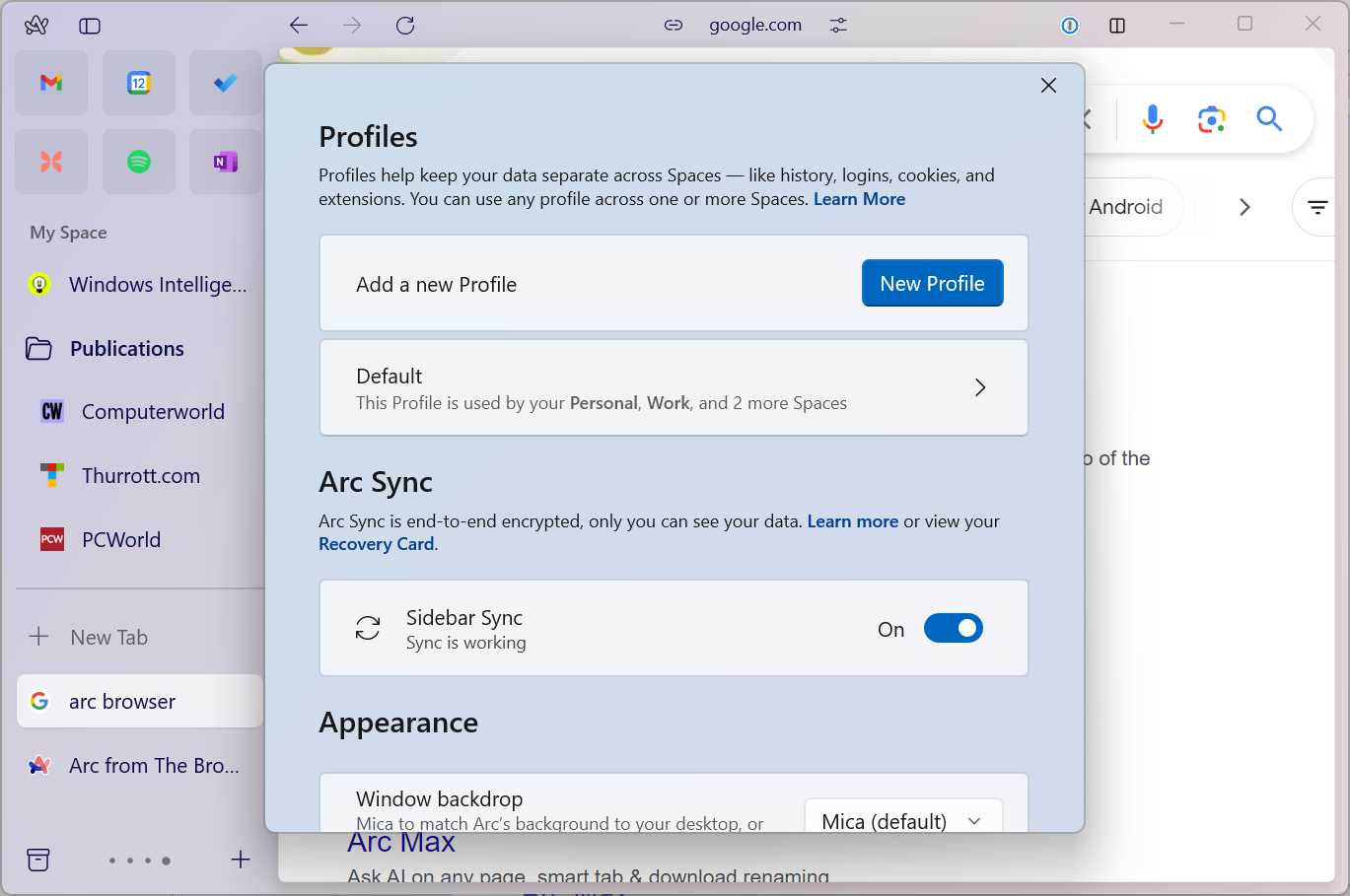The image size is (1350, 896).
Task: Click the reload page icon
Action: tap(404, 25)
